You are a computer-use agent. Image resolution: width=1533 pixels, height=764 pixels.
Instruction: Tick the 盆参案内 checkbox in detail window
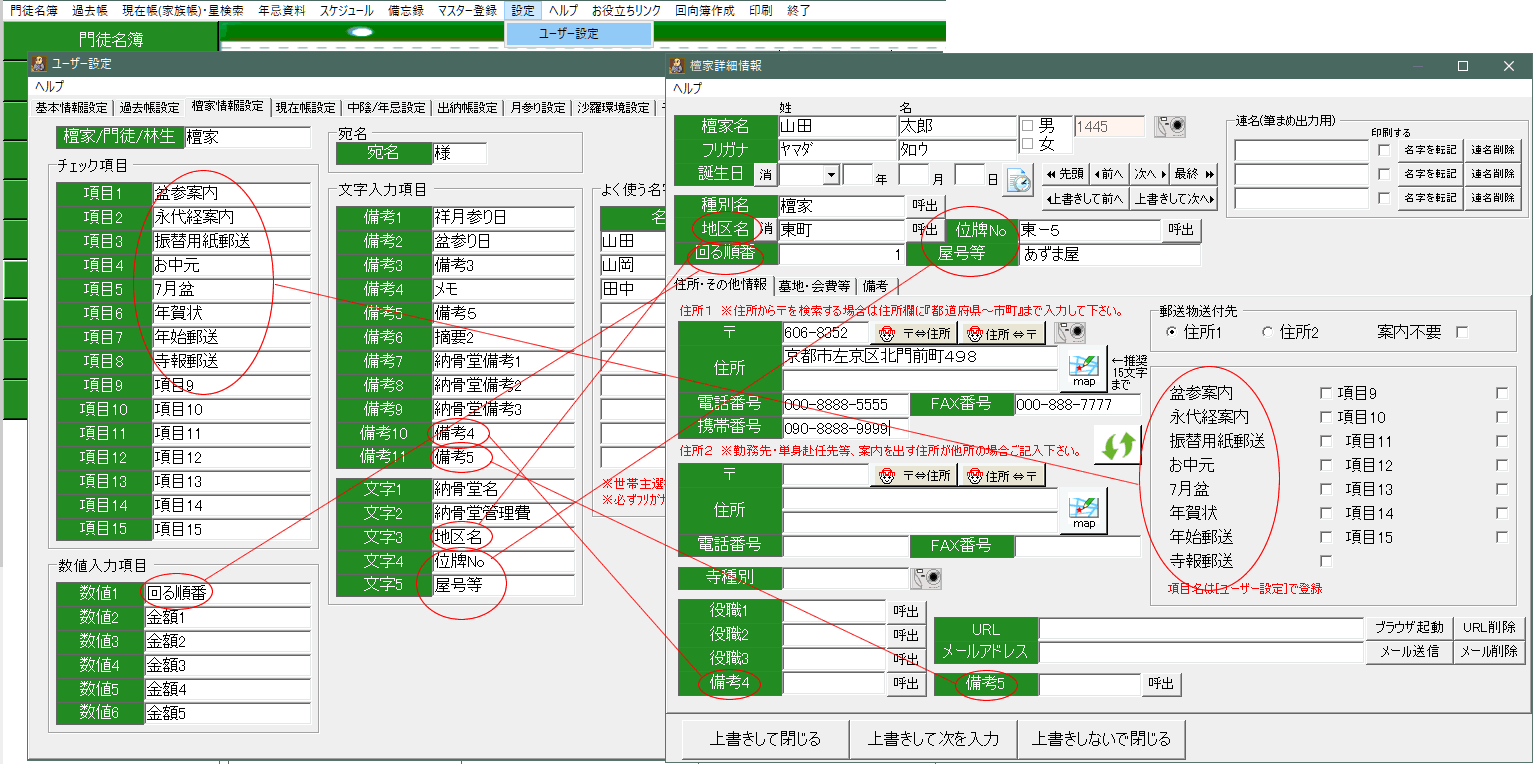coord(1326,393)
